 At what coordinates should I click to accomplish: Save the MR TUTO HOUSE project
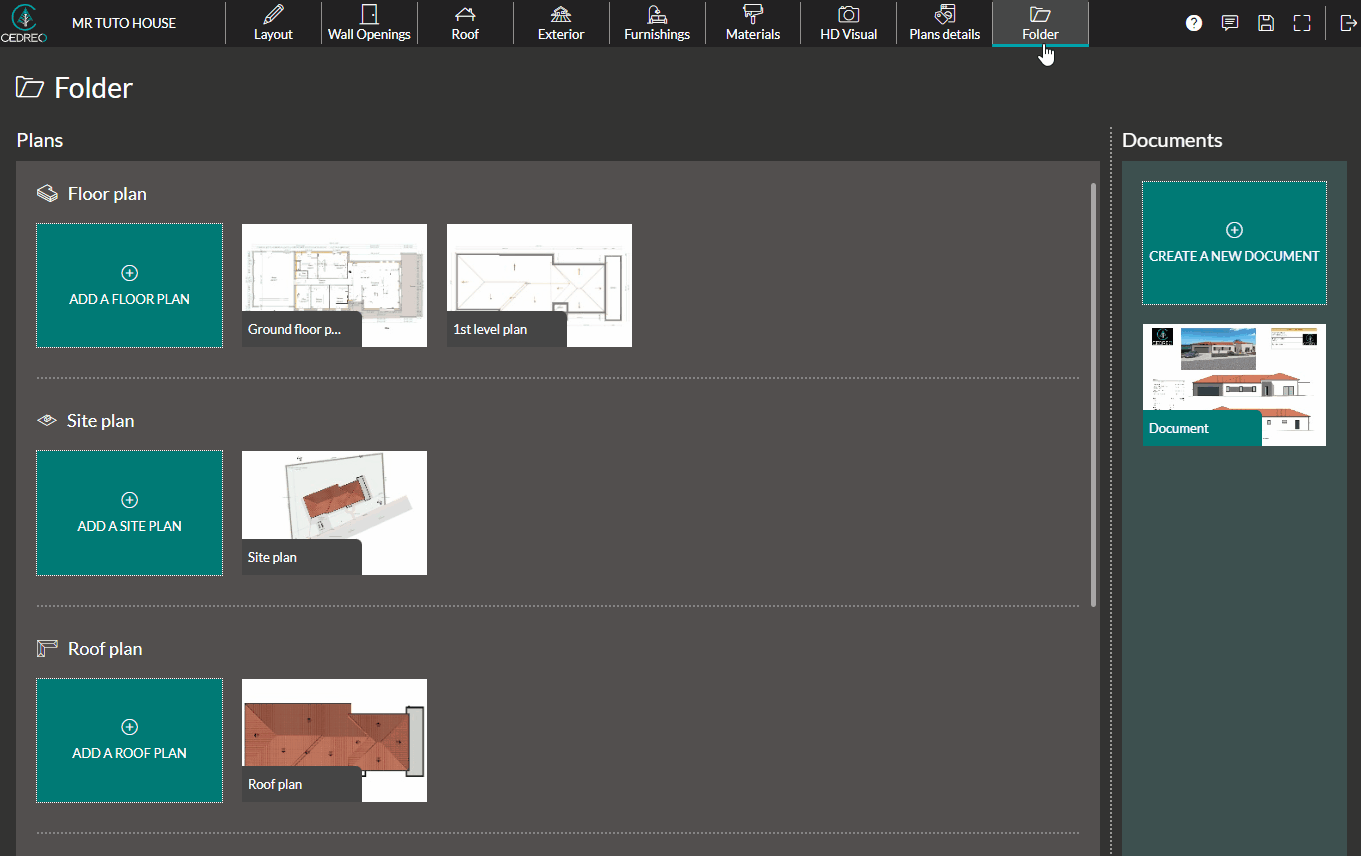1266,22
